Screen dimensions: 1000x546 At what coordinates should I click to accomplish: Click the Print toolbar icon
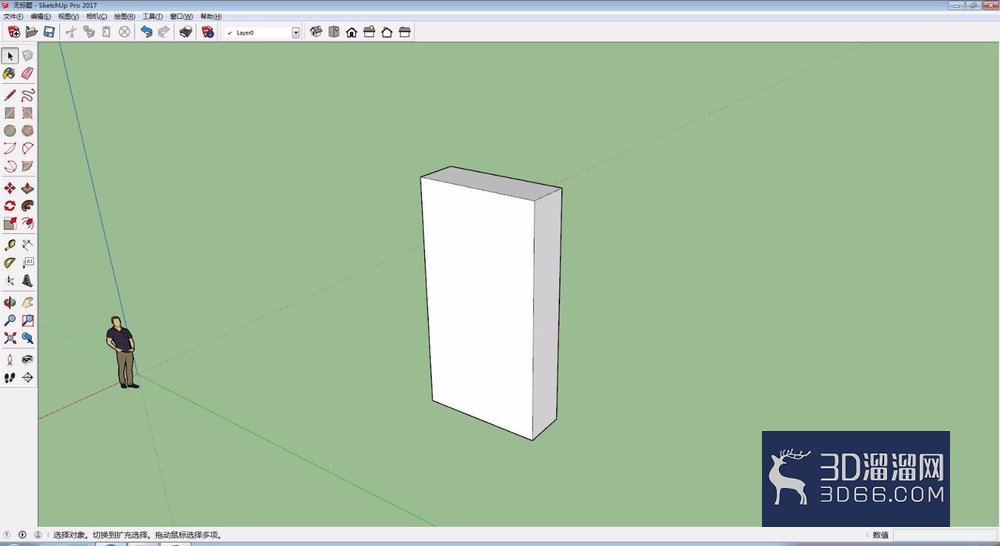pyautogui.click(x=186, y=32)
